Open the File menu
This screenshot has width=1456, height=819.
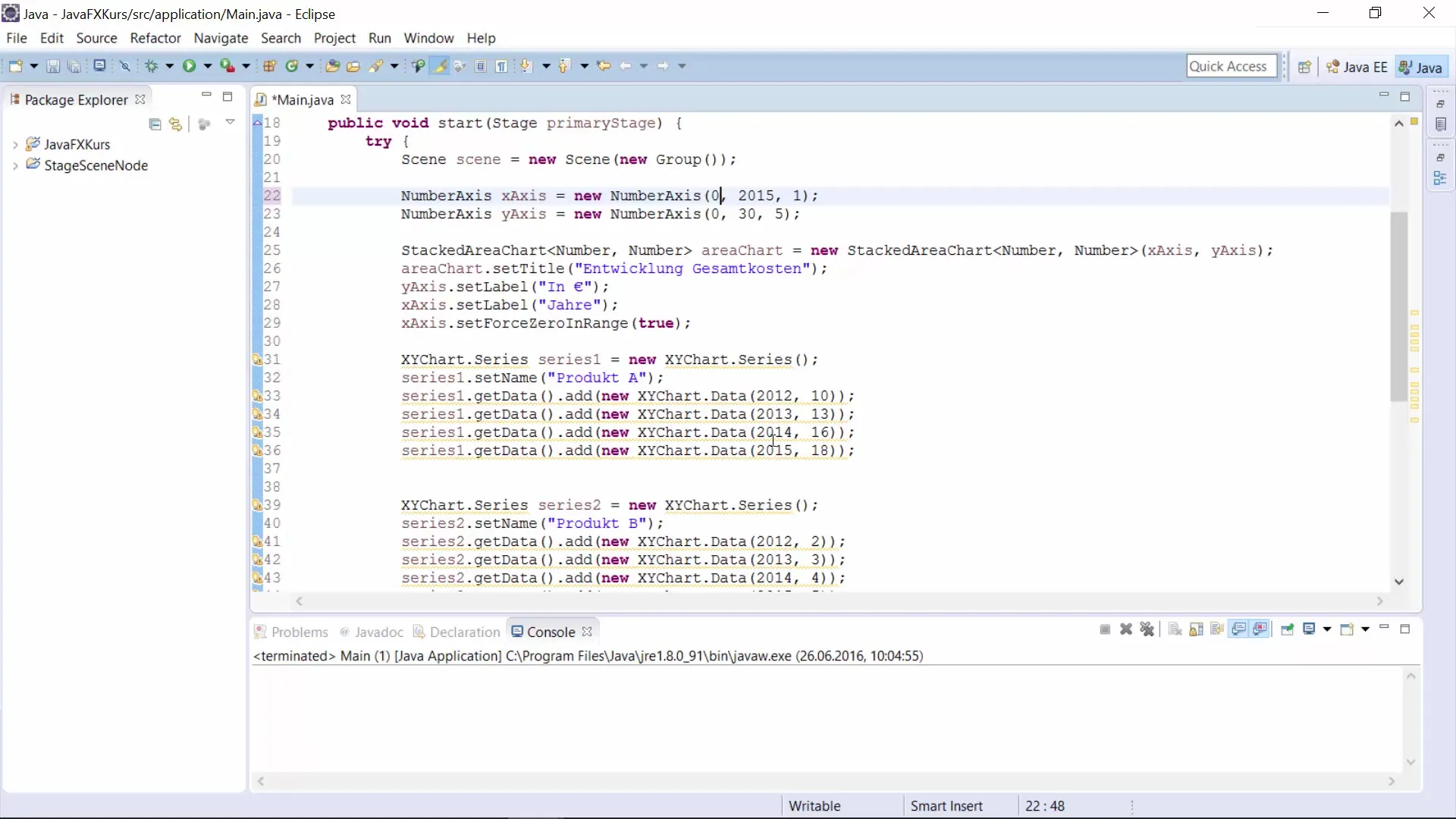16,38
